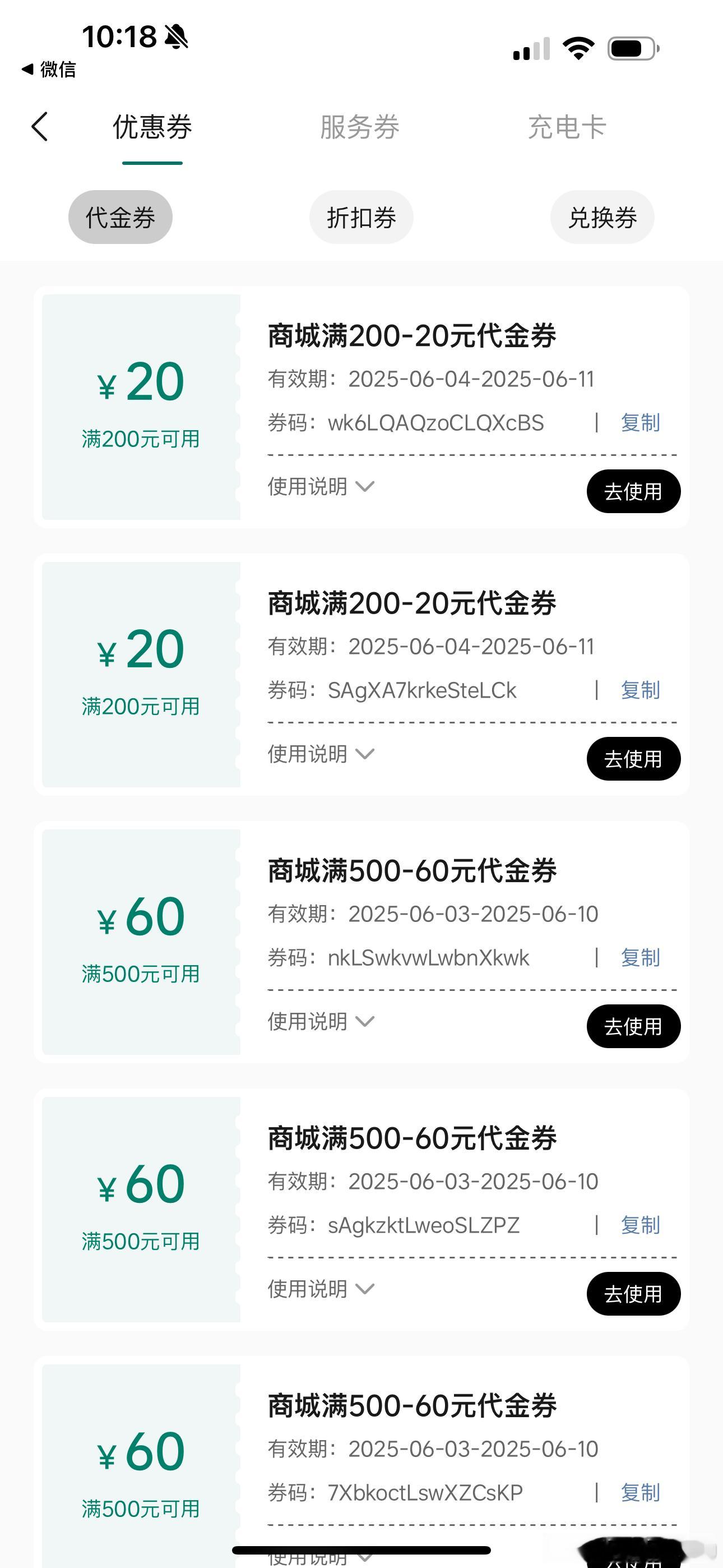The height and width of the screenshot is (1568, 723).
Task: Select the 代金券 filter pill
Action: (121, 217)
